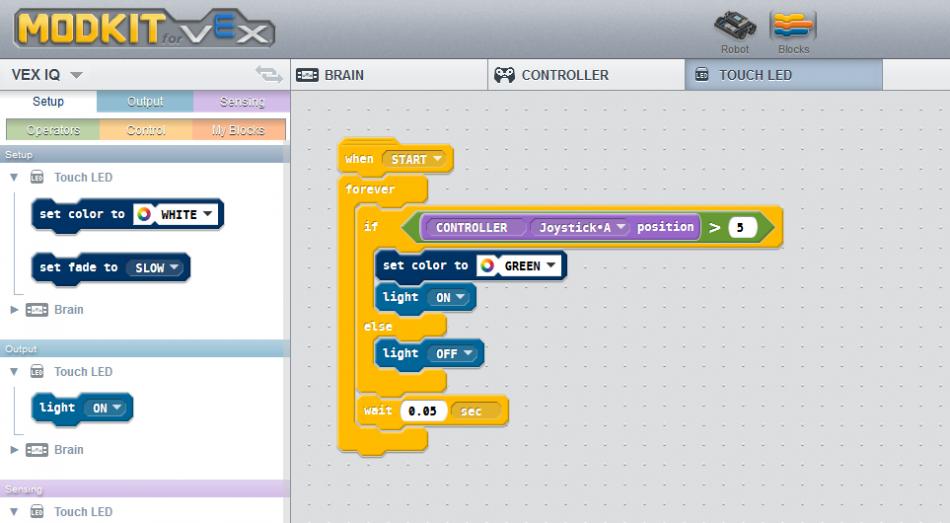950x523 pixels.
Task: Open the Sensing category tab
Action: [x=241, y=101]
